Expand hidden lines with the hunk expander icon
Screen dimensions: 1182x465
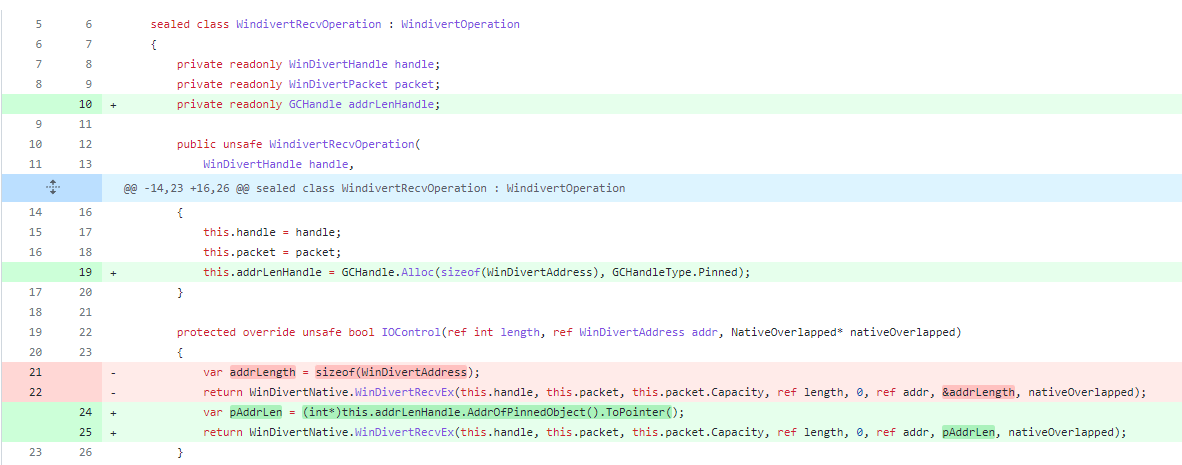point(52,188)
